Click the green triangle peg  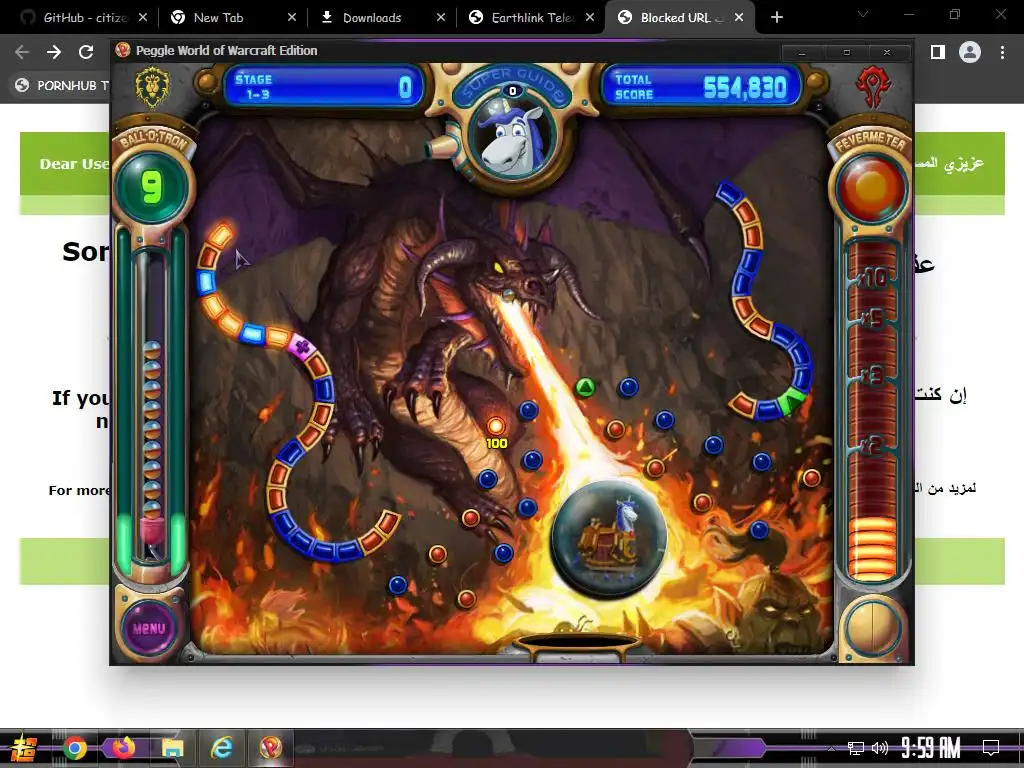[585, 388]
